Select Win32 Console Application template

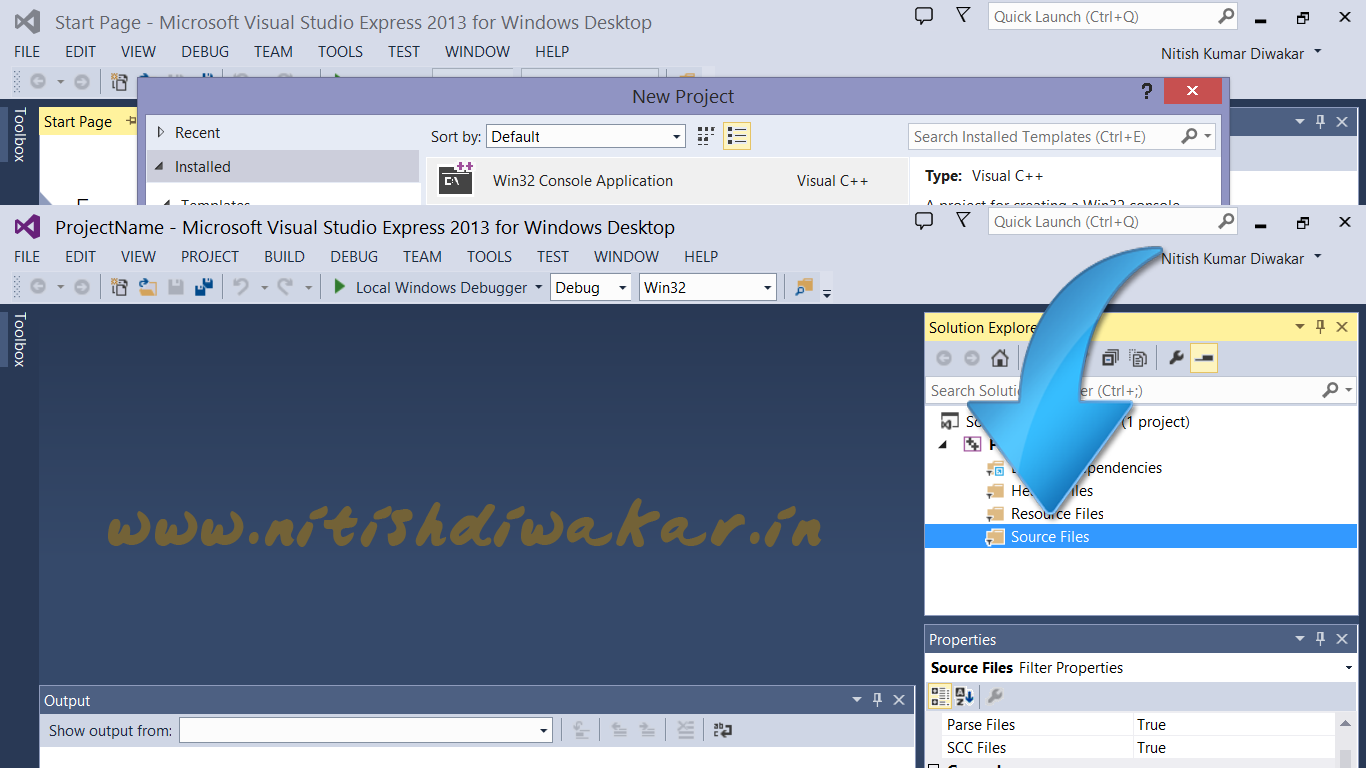pos(667,181)
